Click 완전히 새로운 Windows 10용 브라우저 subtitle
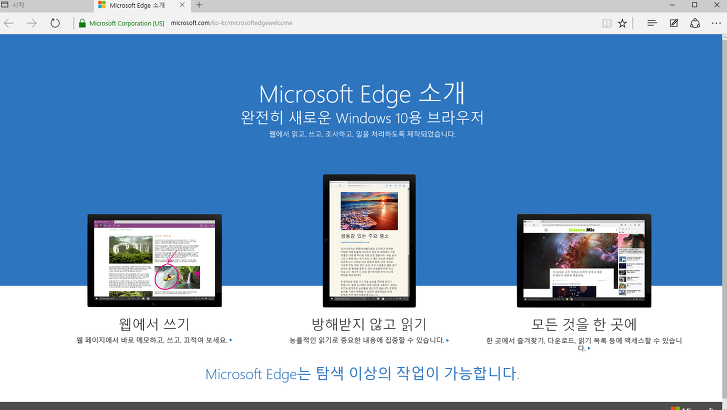 pos(362,117)
